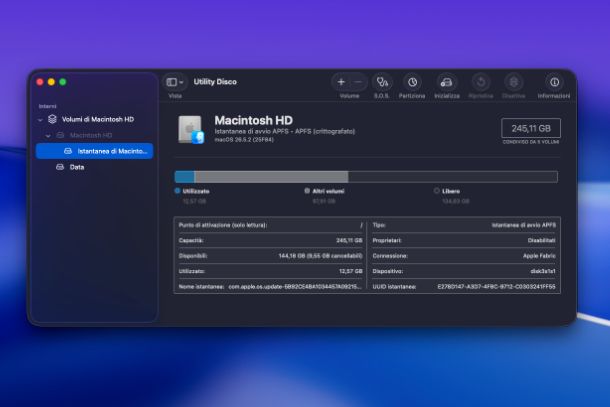Click the Proprietari value Disabilitati
610x407 pixels.
(542, 240)
